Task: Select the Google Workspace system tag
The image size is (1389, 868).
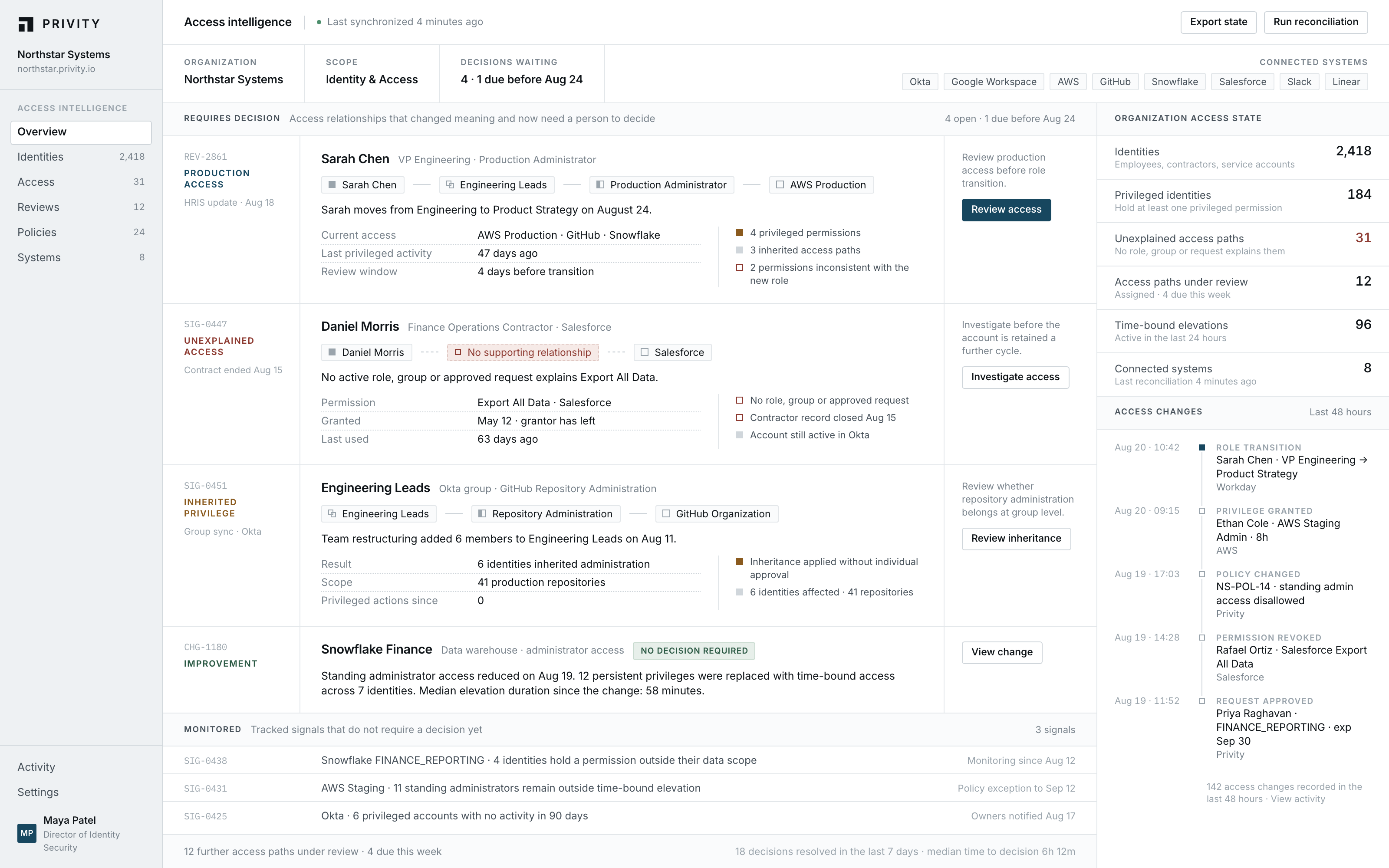Action: click(x=994, y=82)
